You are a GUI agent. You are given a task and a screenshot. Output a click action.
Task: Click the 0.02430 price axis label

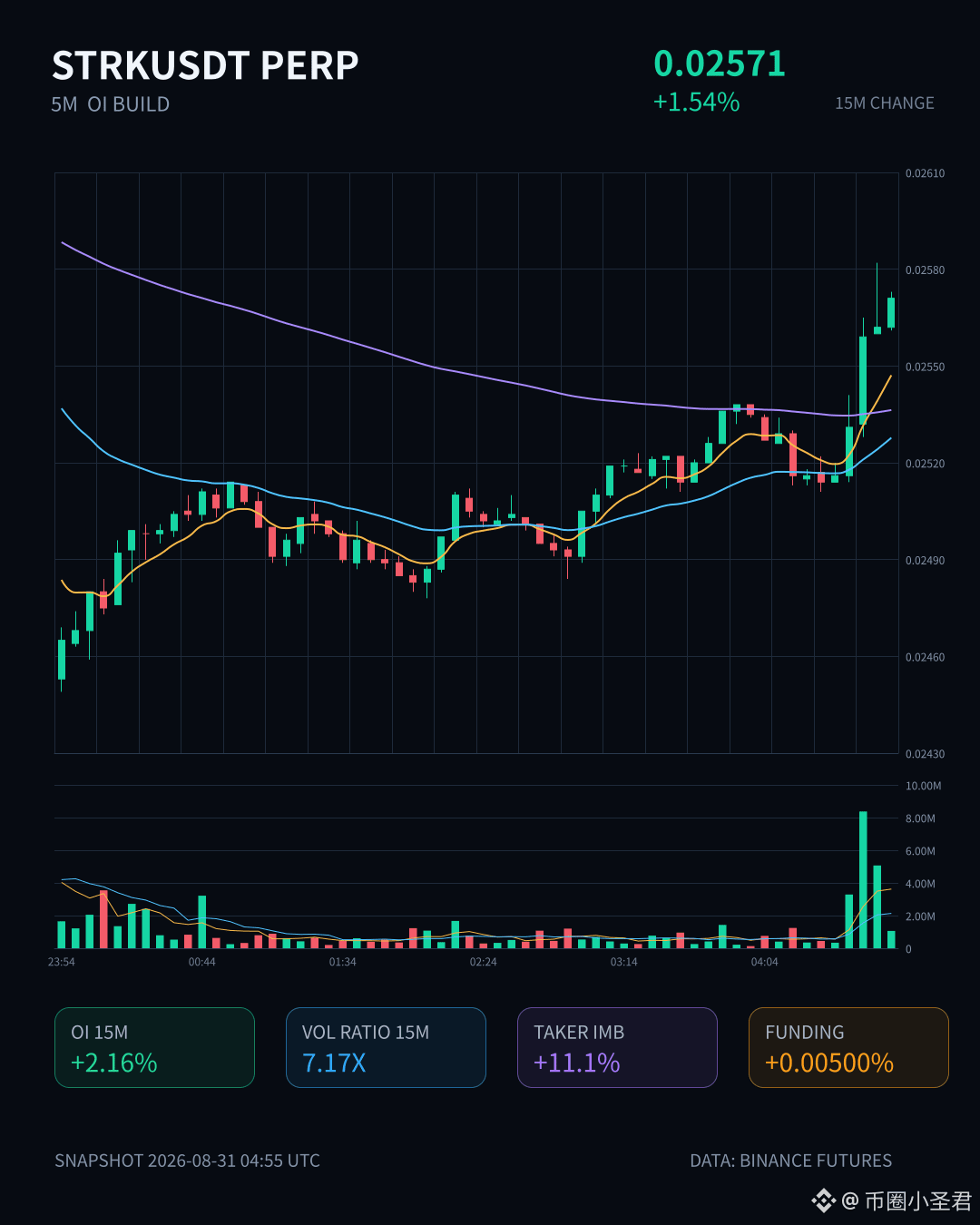tap(925, 754)
